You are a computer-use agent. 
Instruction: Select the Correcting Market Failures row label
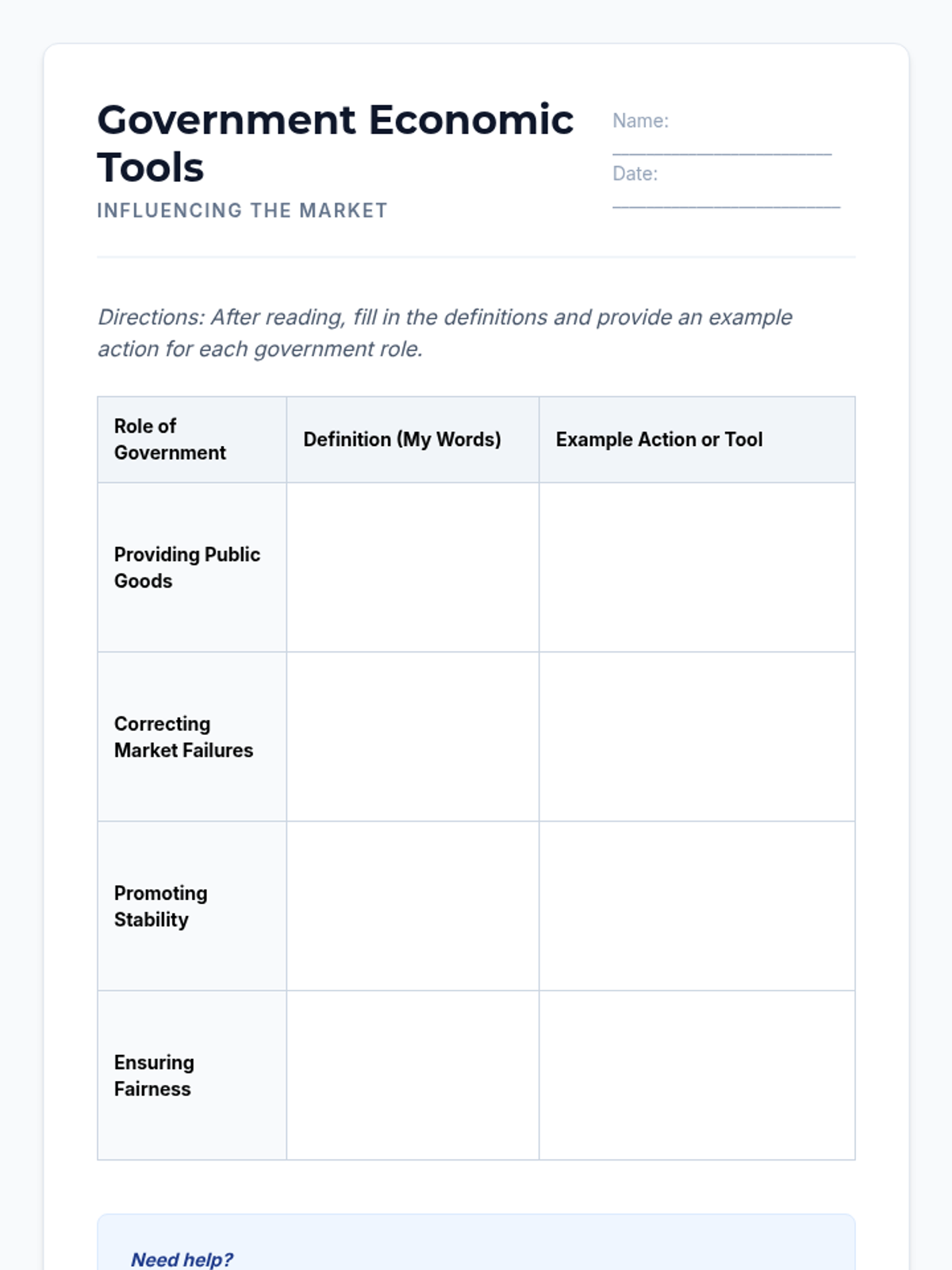tap(183, 737)
